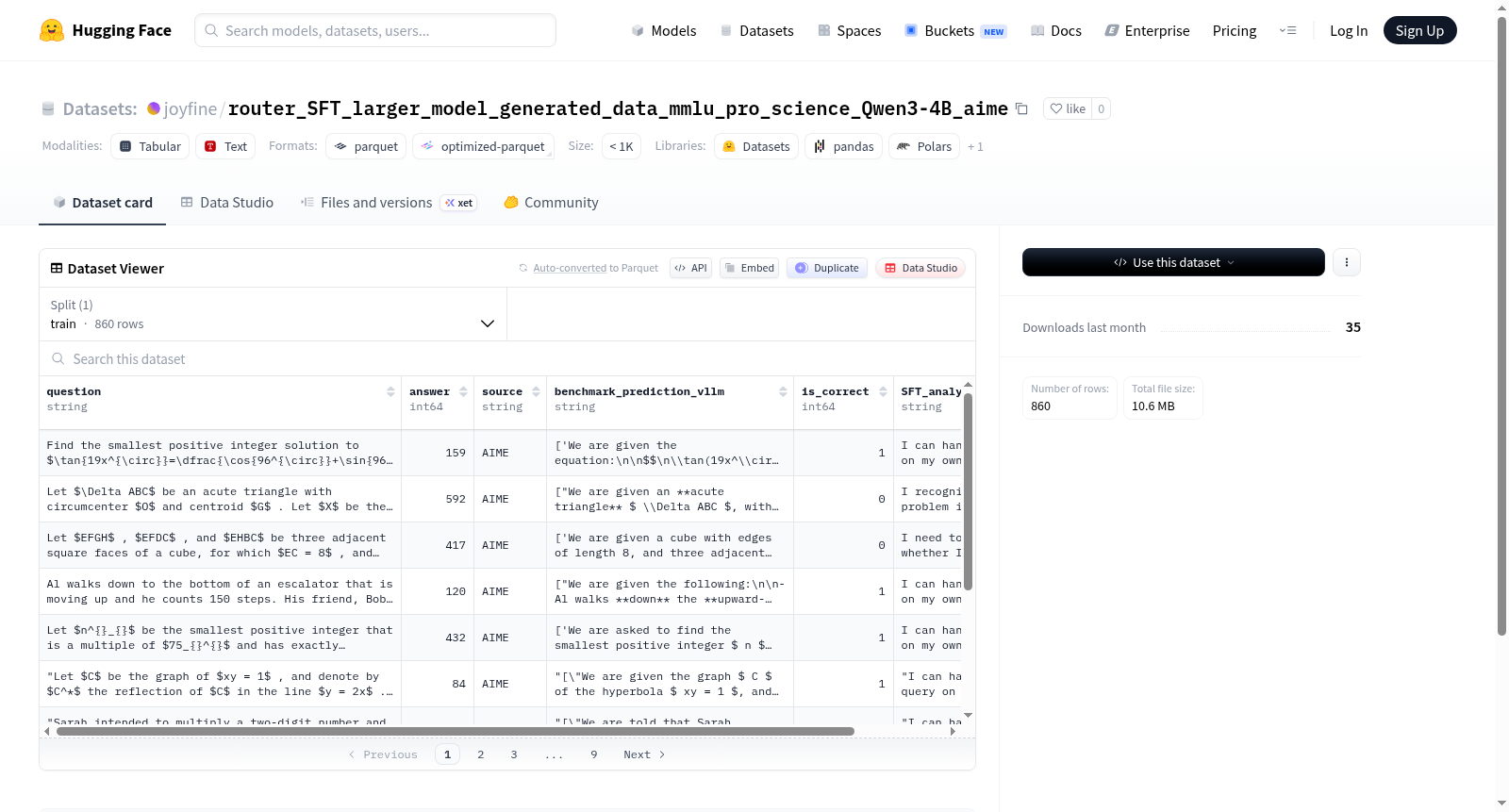
Task: Click the Next page button
Action: coord(644,754)
